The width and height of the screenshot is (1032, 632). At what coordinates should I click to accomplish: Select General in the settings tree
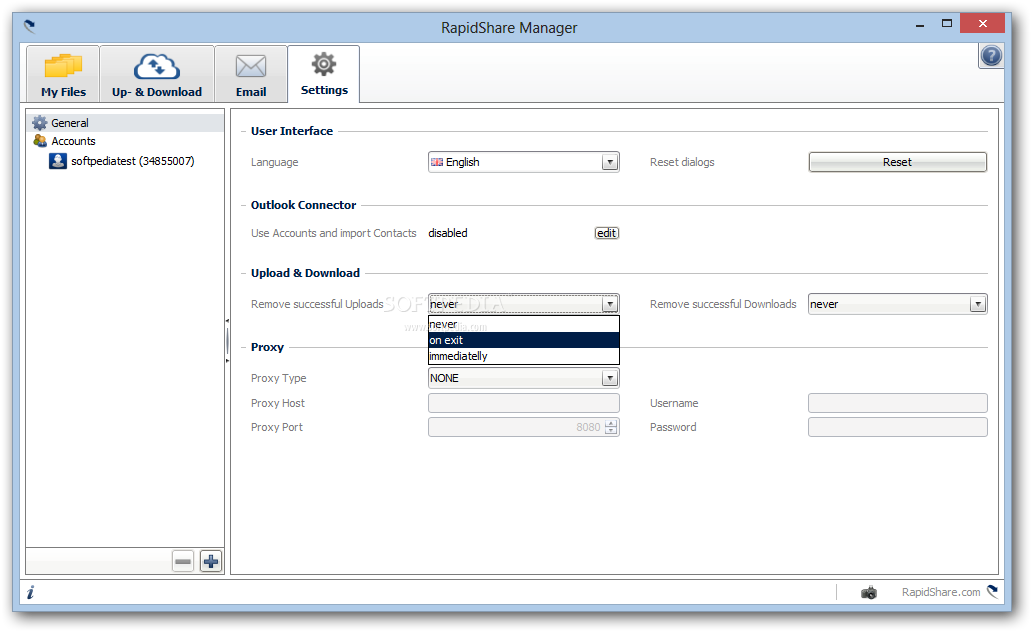tap(125, 123)
